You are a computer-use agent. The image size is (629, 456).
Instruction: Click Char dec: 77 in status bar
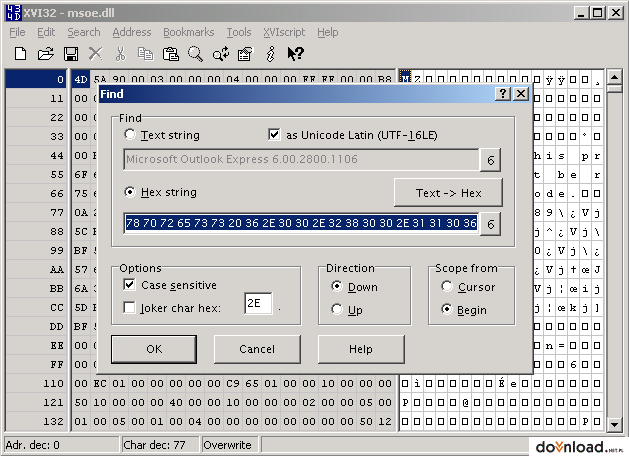[x=160, y=445]
